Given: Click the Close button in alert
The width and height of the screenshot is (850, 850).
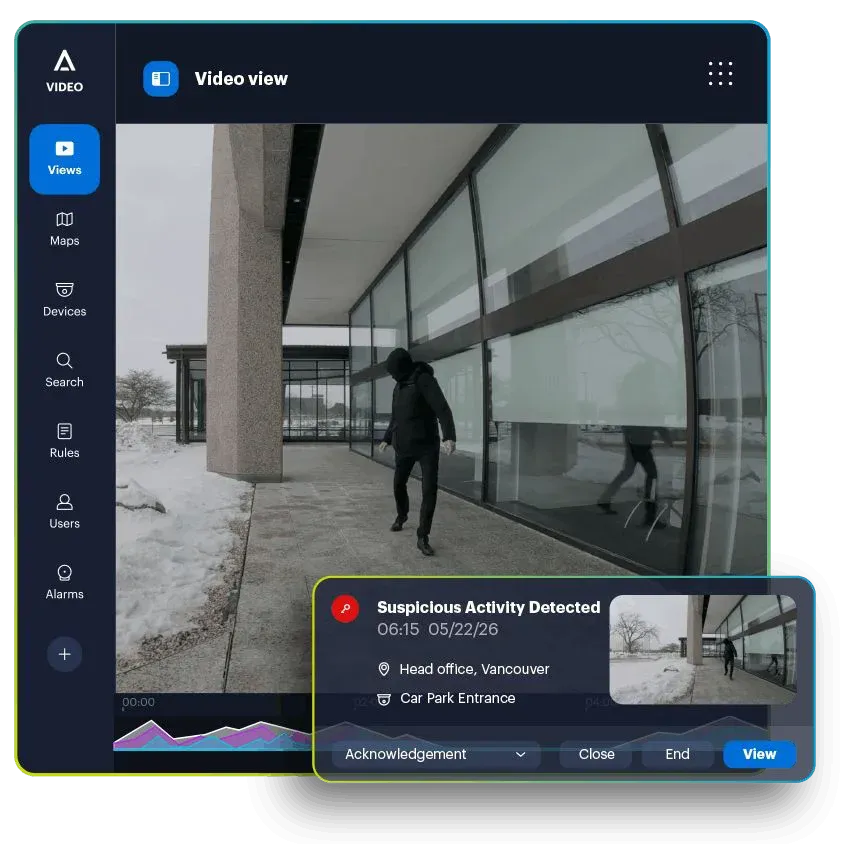Looking at the screenshot, I should click(x=596, y=755).
